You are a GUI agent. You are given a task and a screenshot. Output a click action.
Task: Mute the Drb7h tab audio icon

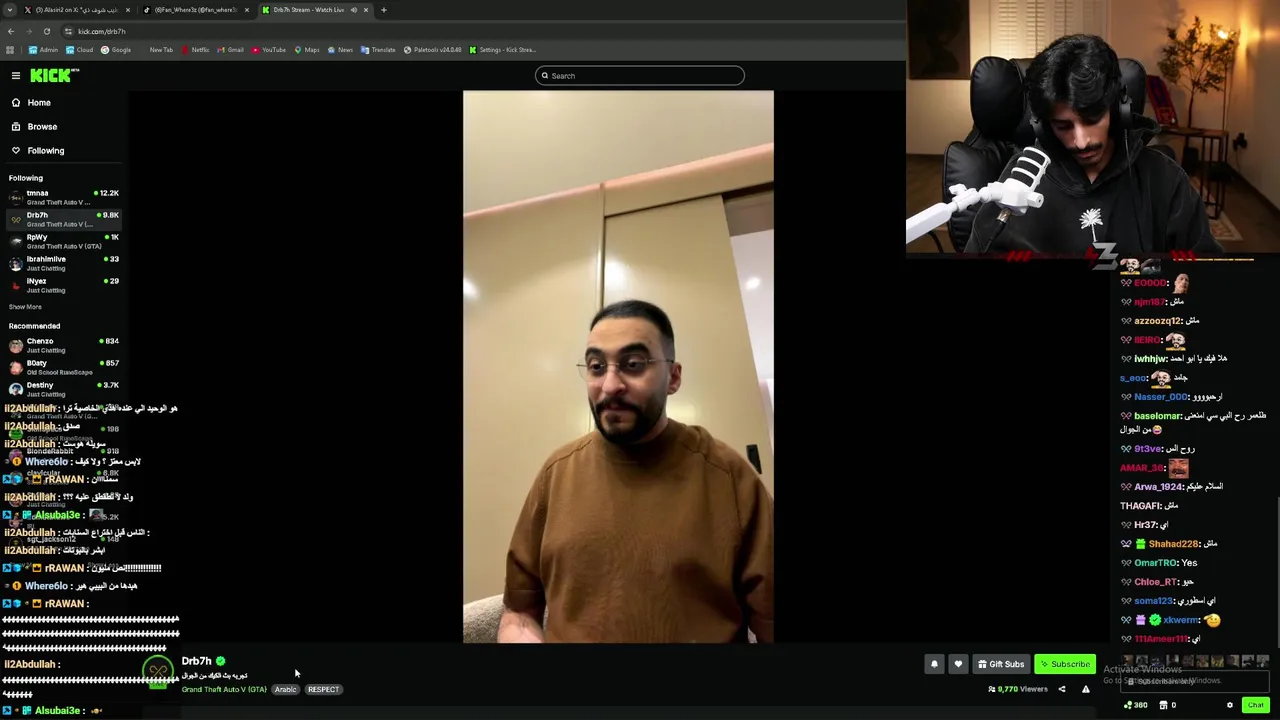tap(353, 10)
